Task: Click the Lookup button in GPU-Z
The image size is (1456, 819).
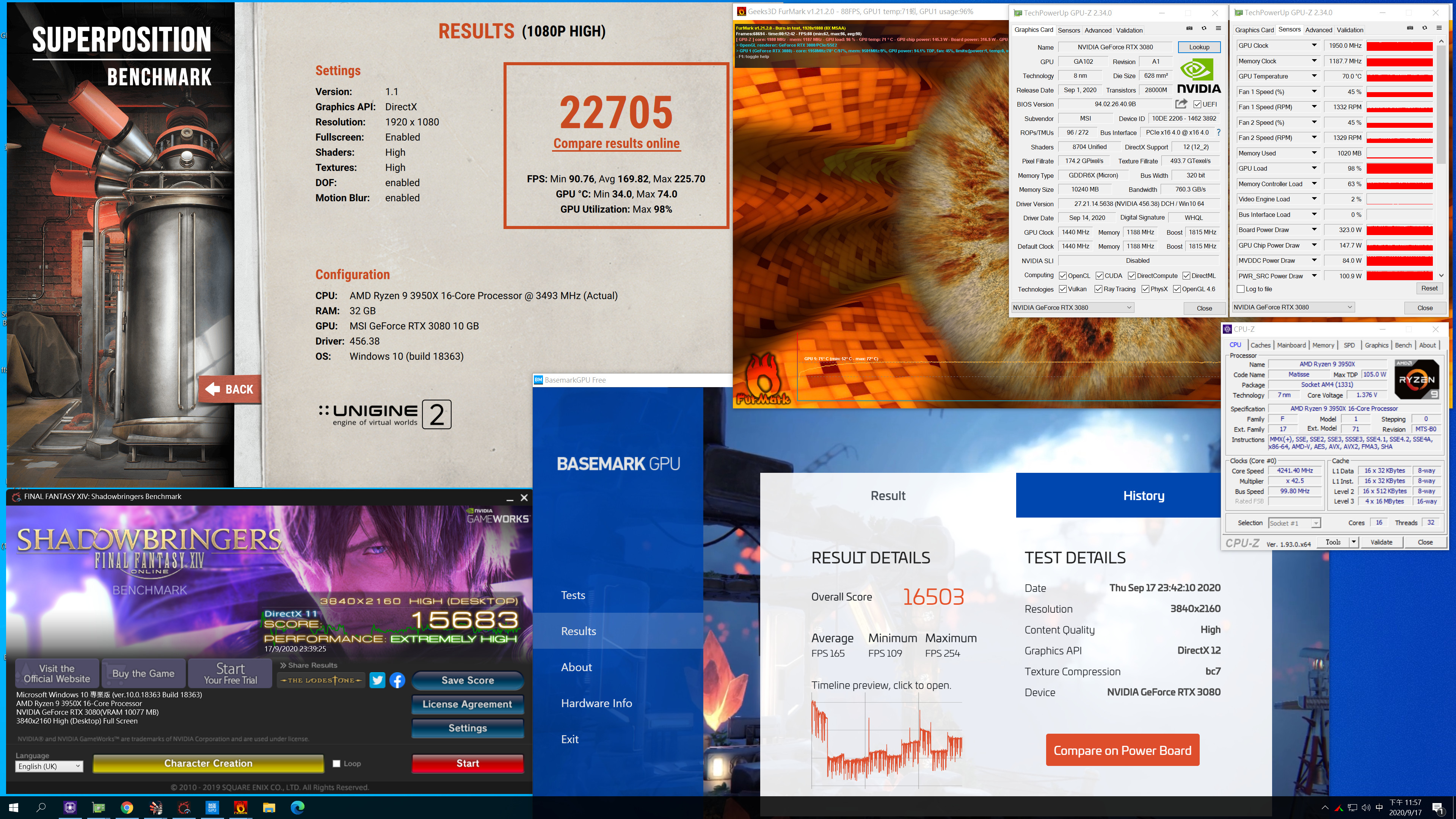Action: tap(1199, 47)
